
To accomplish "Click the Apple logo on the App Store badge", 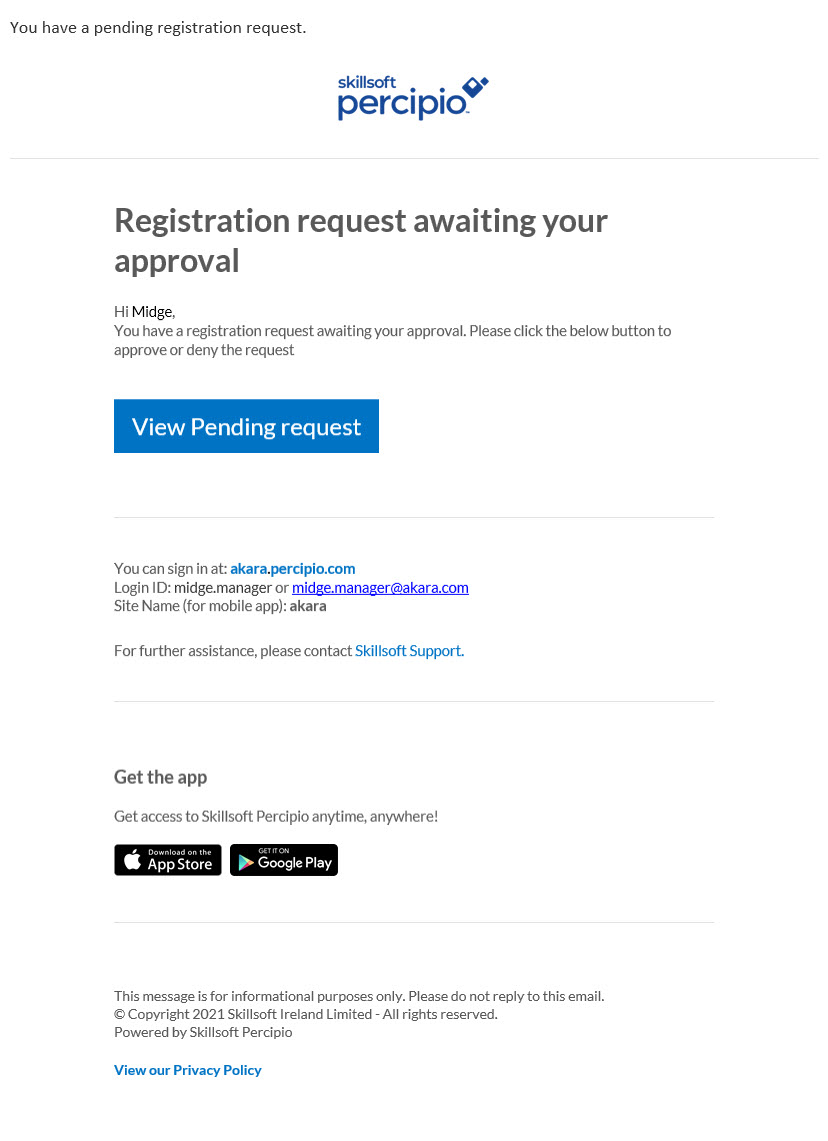I will [133, 860].
